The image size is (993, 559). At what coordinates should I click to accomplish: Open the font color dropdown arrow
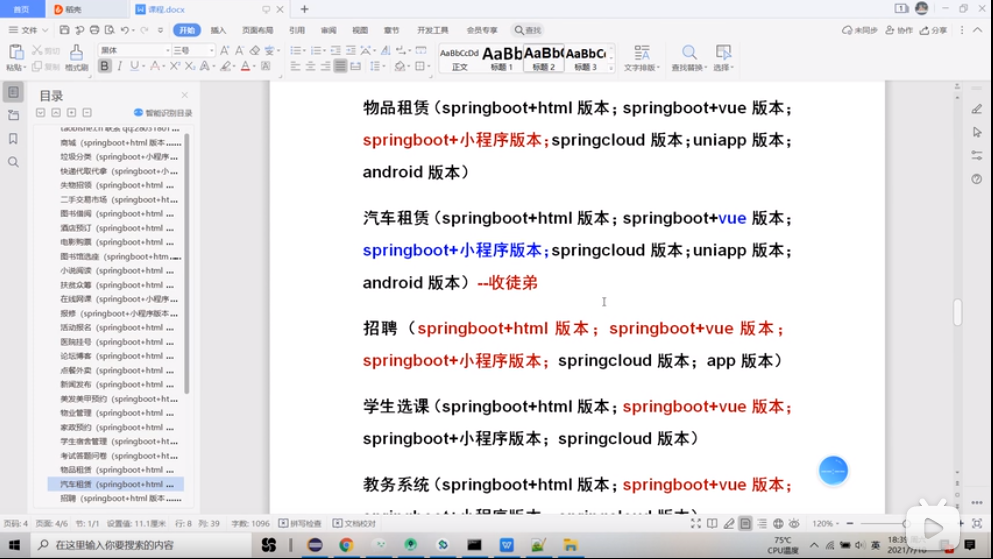(255, 66)
